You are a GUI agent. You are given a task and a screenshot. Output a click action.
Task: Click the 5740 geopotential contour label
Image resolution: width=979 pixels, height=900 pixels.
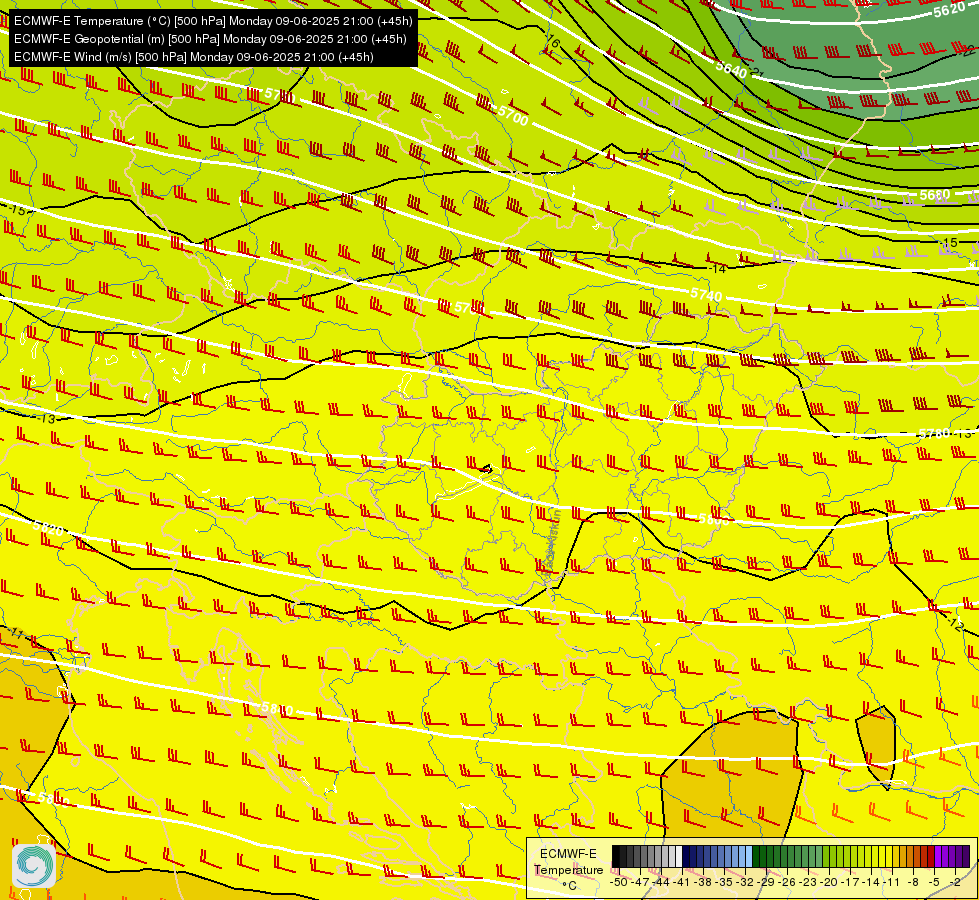coord(706,294)
